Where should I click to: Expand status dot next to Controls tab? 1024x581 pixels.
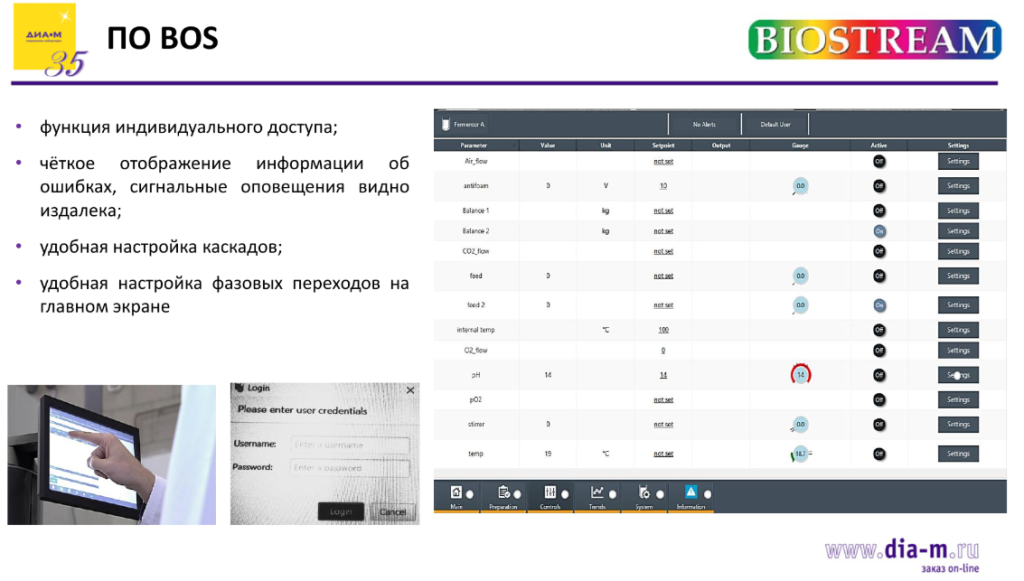[565, 492]
